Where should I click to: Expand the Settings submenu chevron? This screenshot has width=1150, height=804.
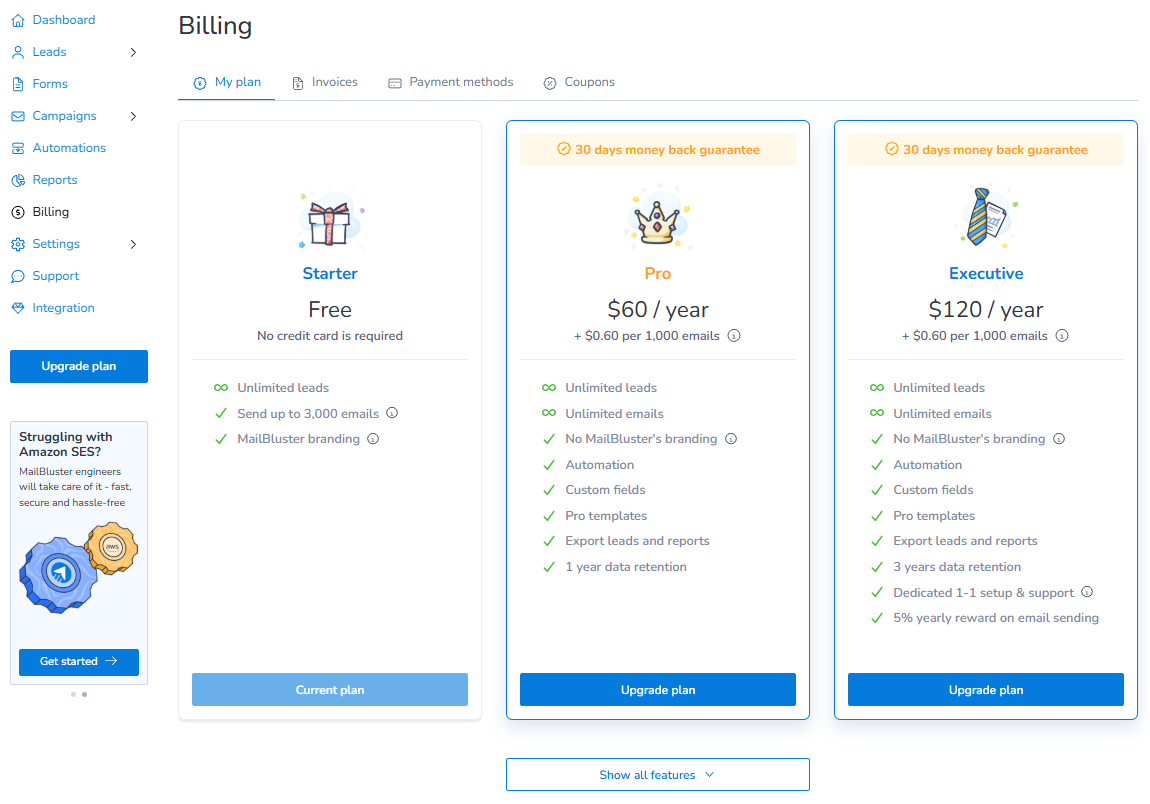(133, 244)
